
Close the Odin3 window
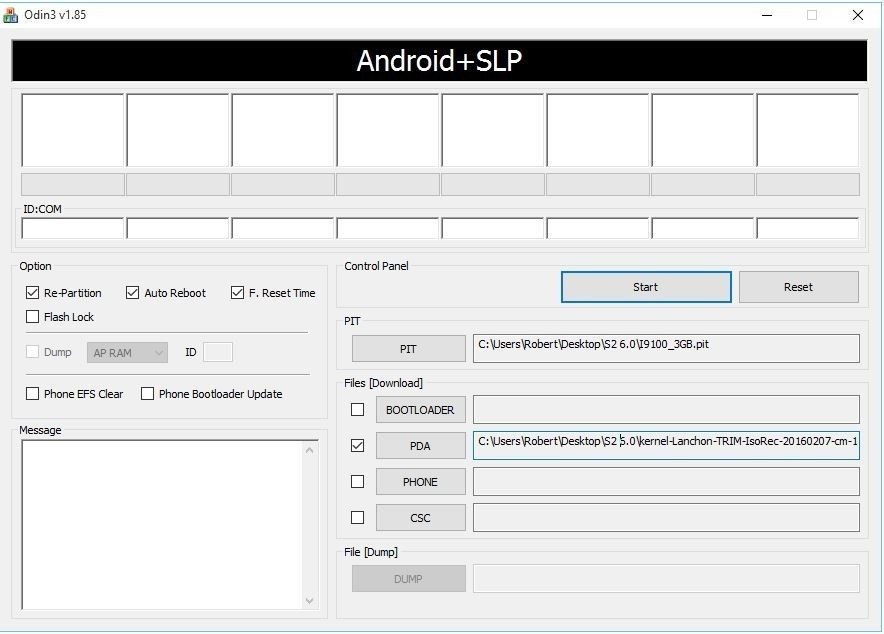click(858, 15)
